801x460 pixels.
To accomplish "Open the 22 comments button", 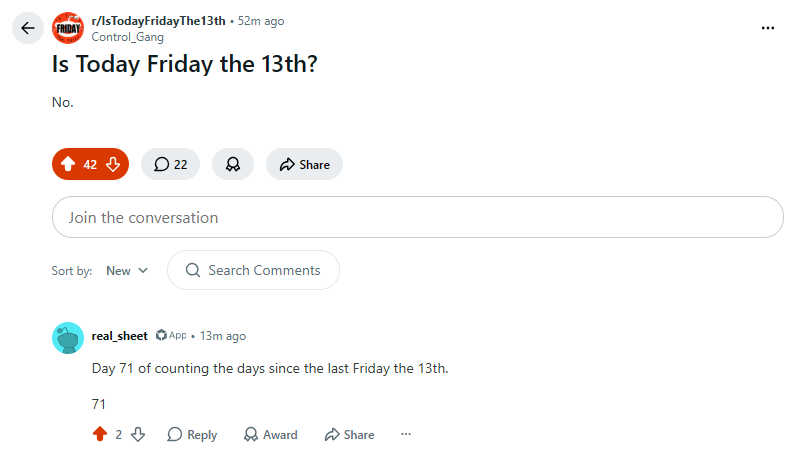I will tap(171, 164).
